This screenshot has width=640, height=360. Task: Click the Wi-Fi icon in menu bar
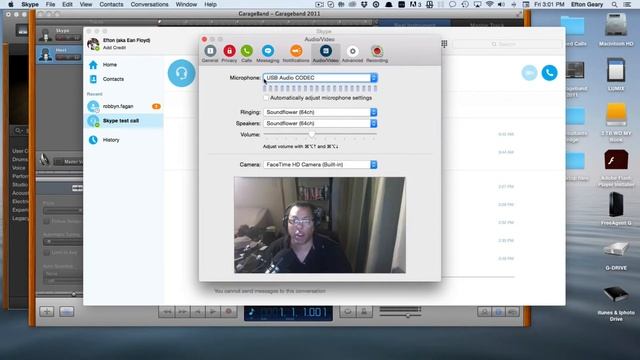click(x=489, y=4)
